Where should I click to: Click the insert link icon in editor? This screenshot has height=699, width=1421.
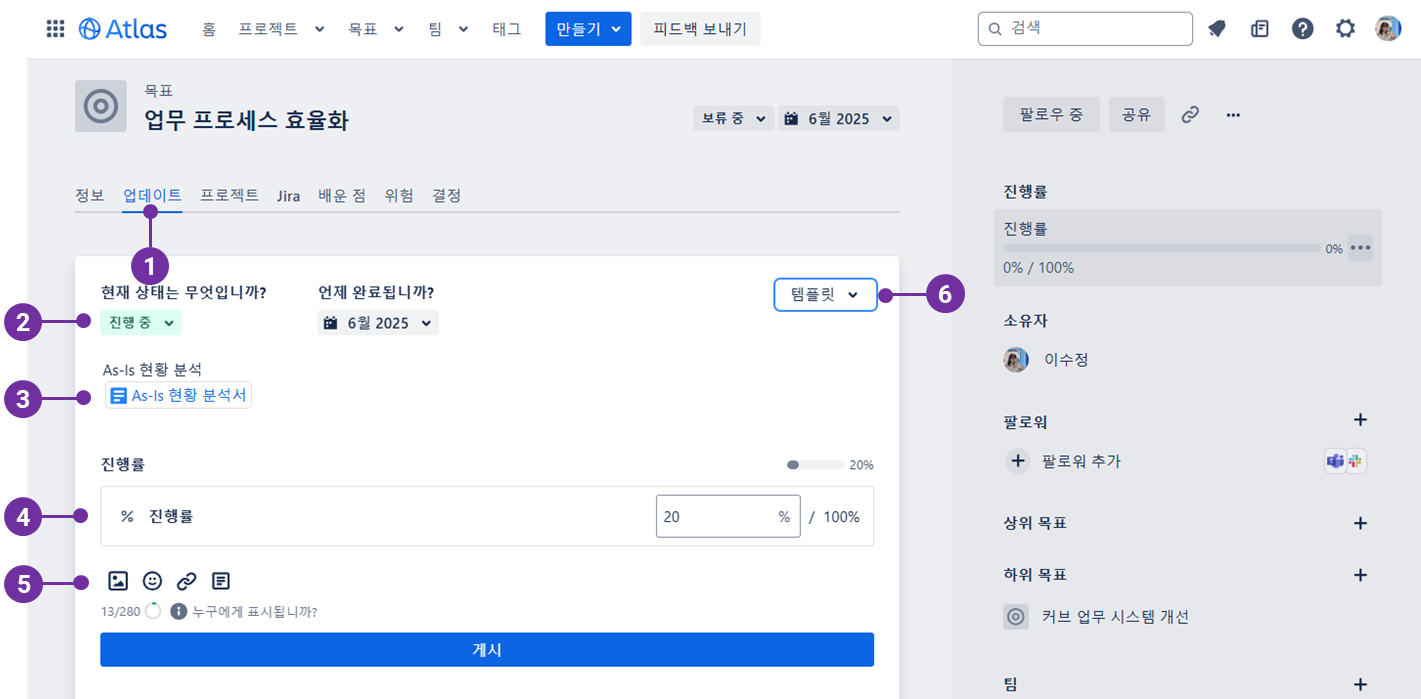pos(186,581)
